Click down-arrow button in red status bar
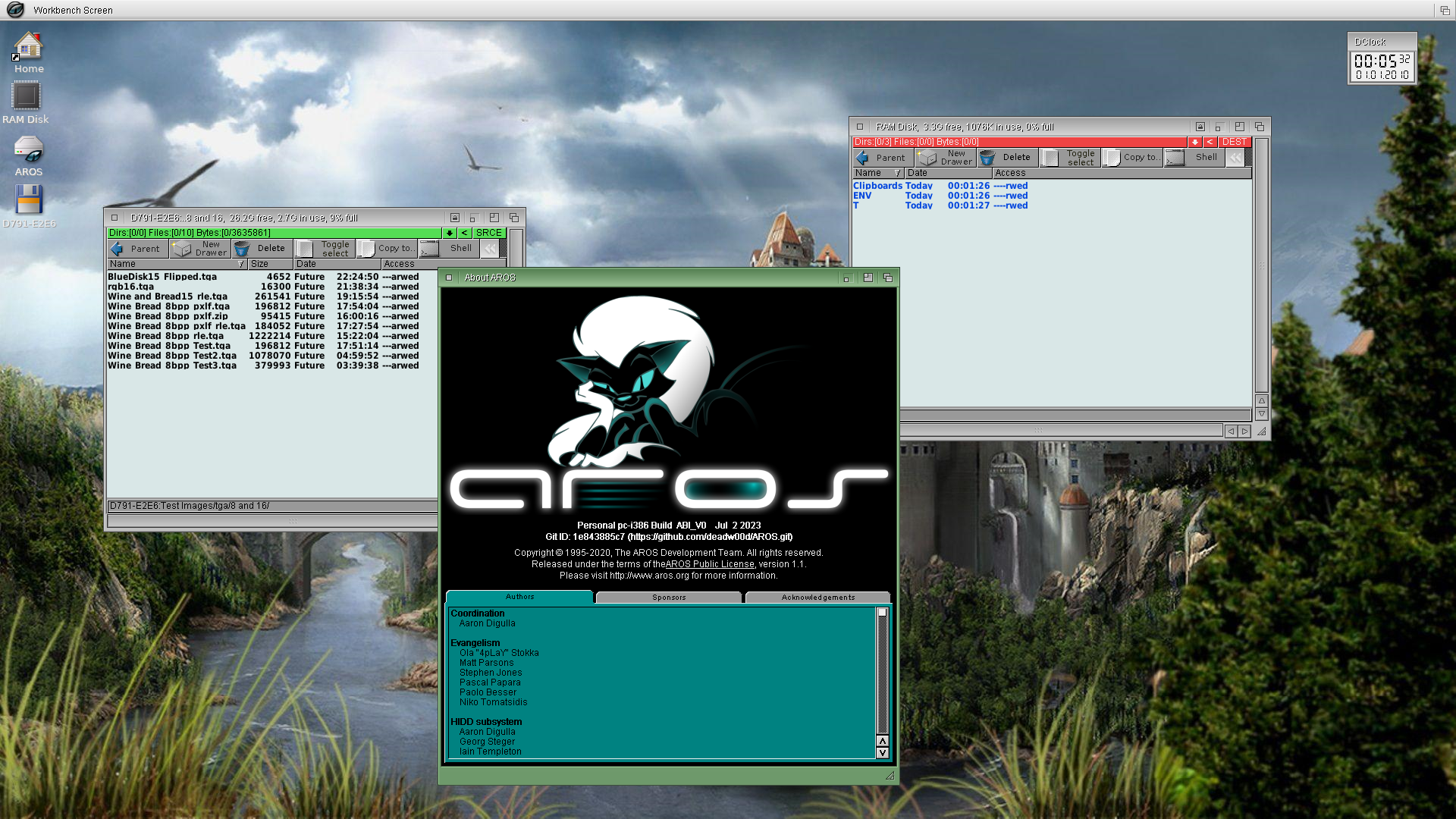1456x819 pixels. (x=1195, y=142)
